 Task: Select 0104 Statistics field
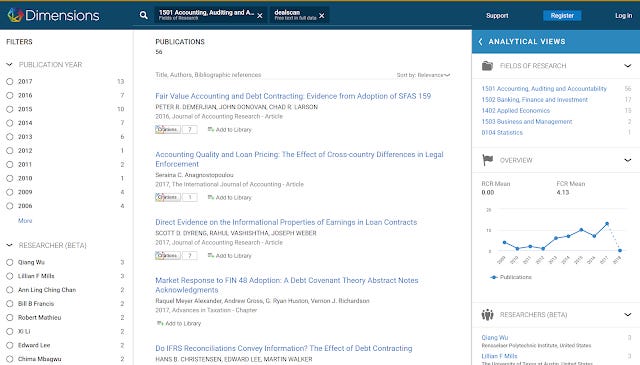point(502,133)
